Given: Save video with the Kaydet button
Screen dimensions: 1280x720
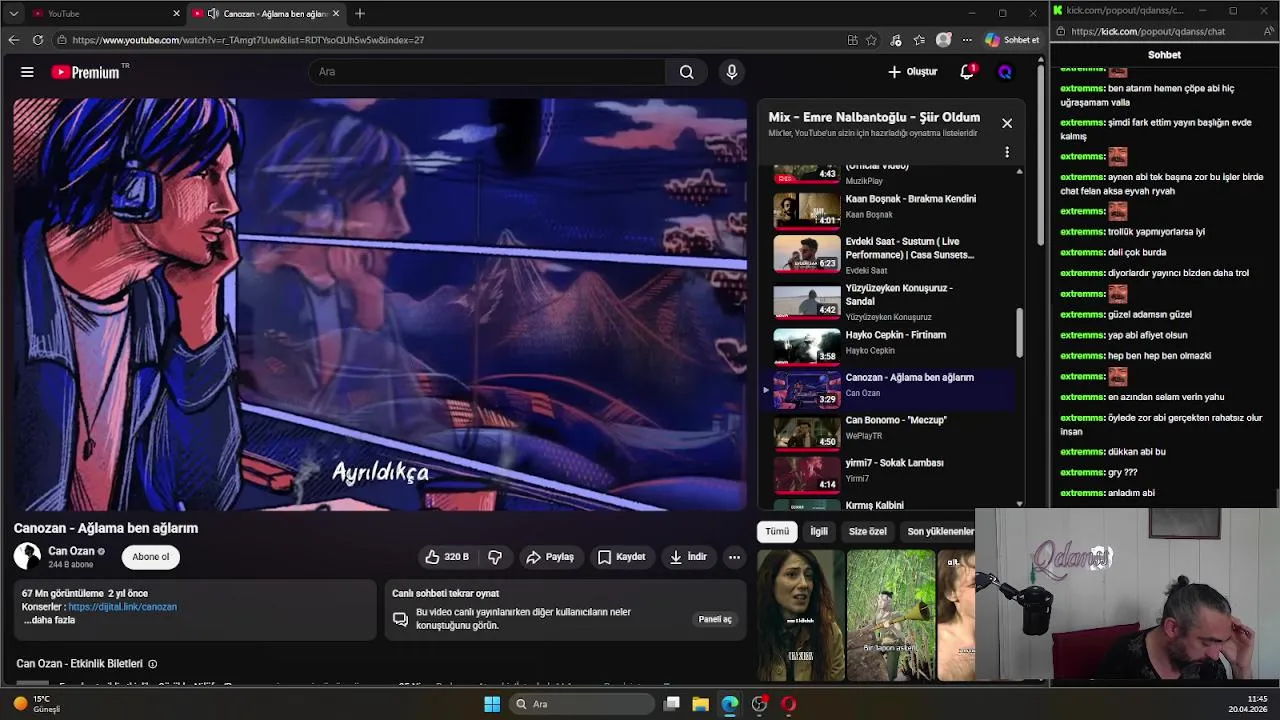Looking at the screenshot, I should coord(621,557).
